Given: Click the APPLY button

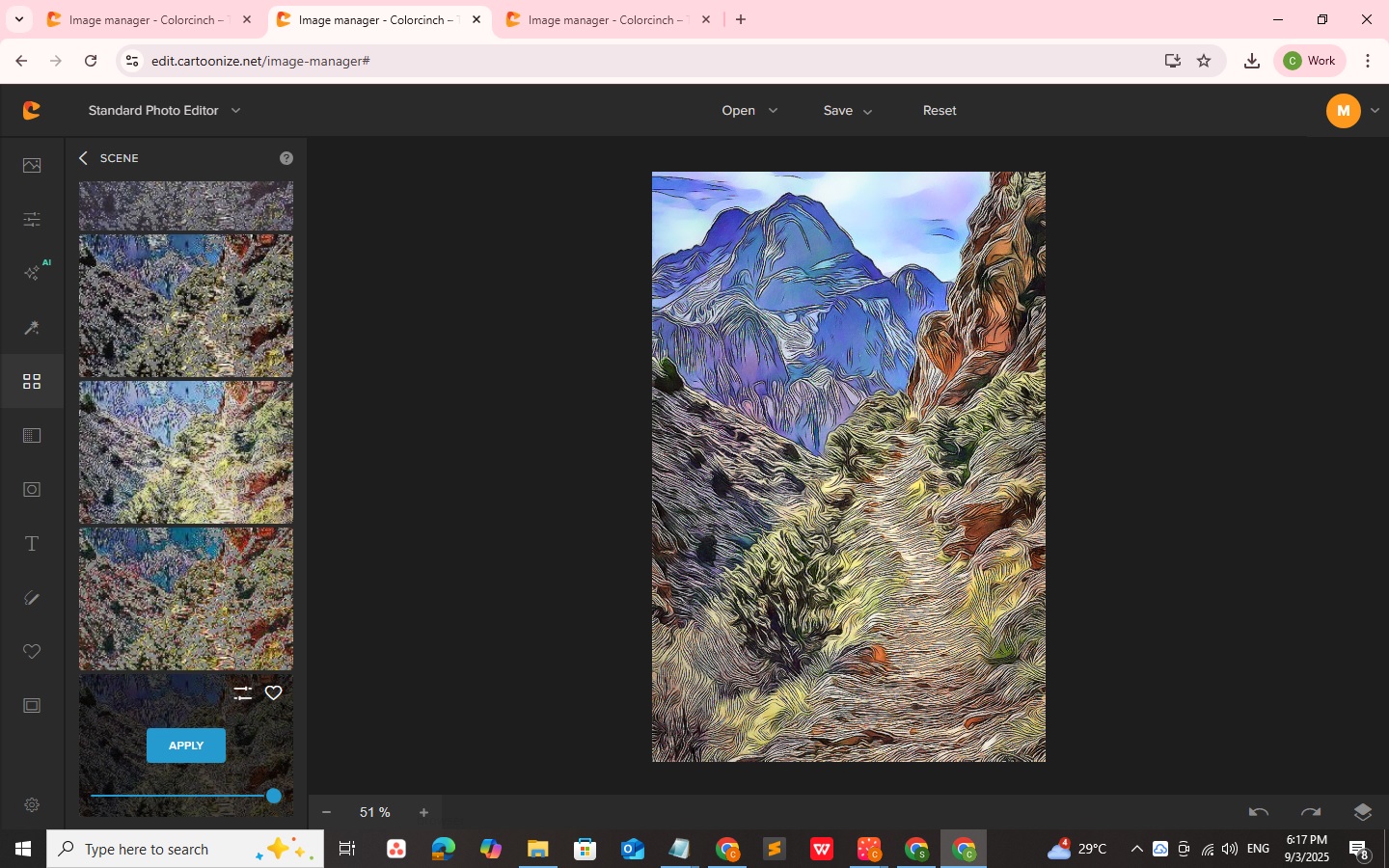Looking at the screenshot, I should pos(186,746).
